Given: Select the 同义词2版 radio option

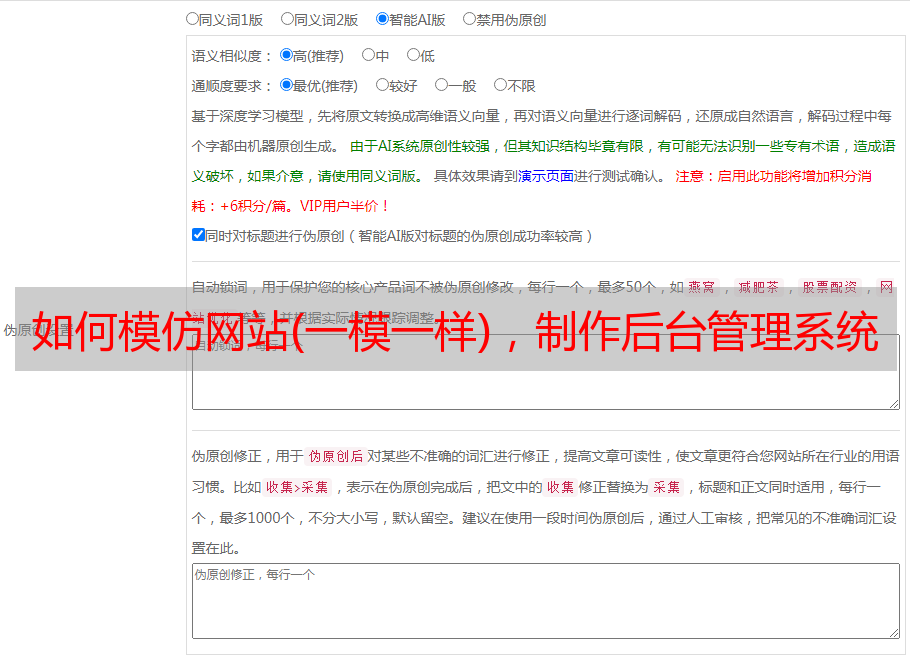Looking at the screenshot, I should [x=287, y=19].
